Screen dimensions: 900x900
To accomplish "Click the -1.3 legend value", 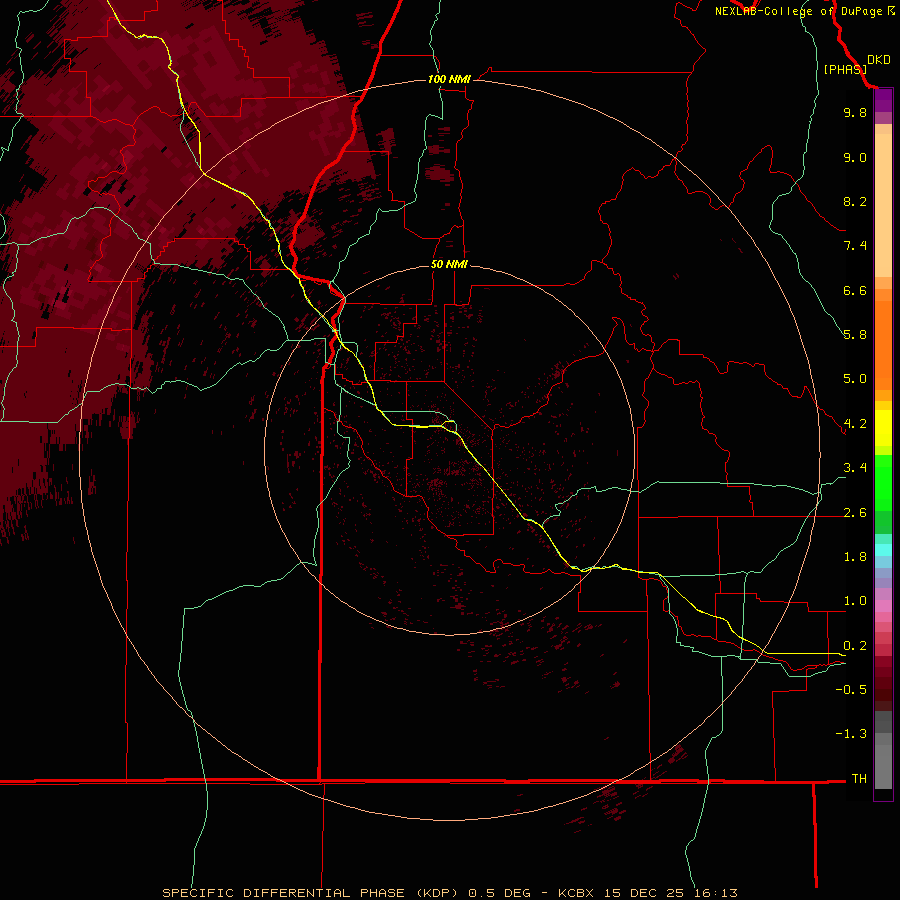I will click(851, 734).
